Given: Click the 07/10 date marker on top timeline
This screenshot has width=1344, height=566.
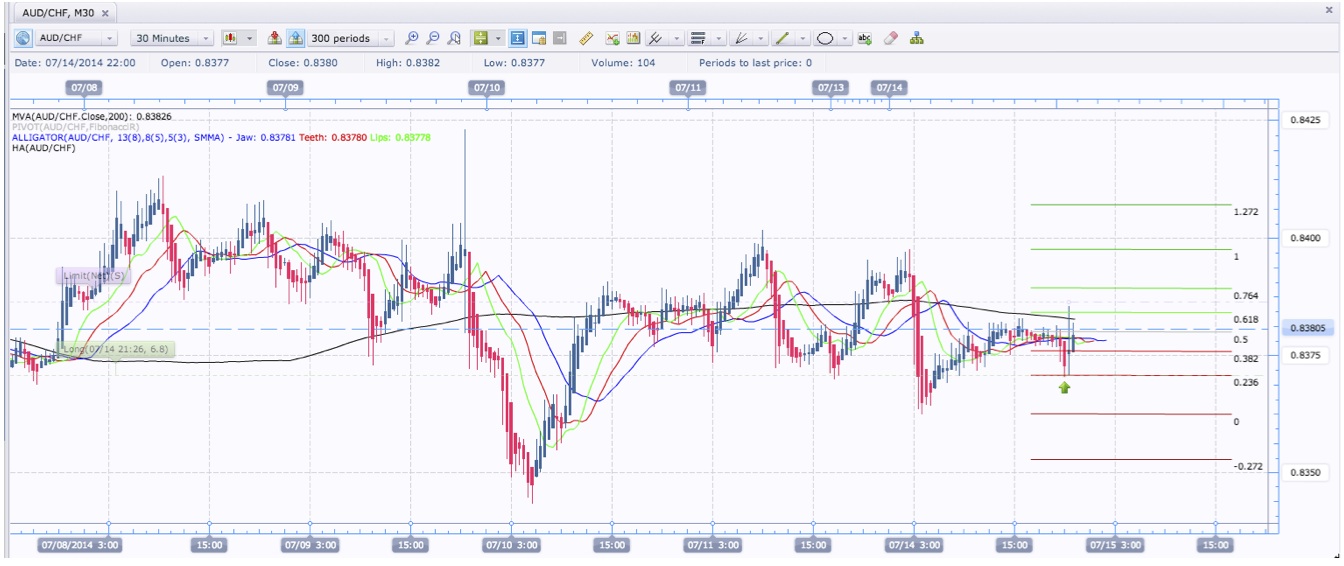Looking at the screenshot, I should [486, 87].
